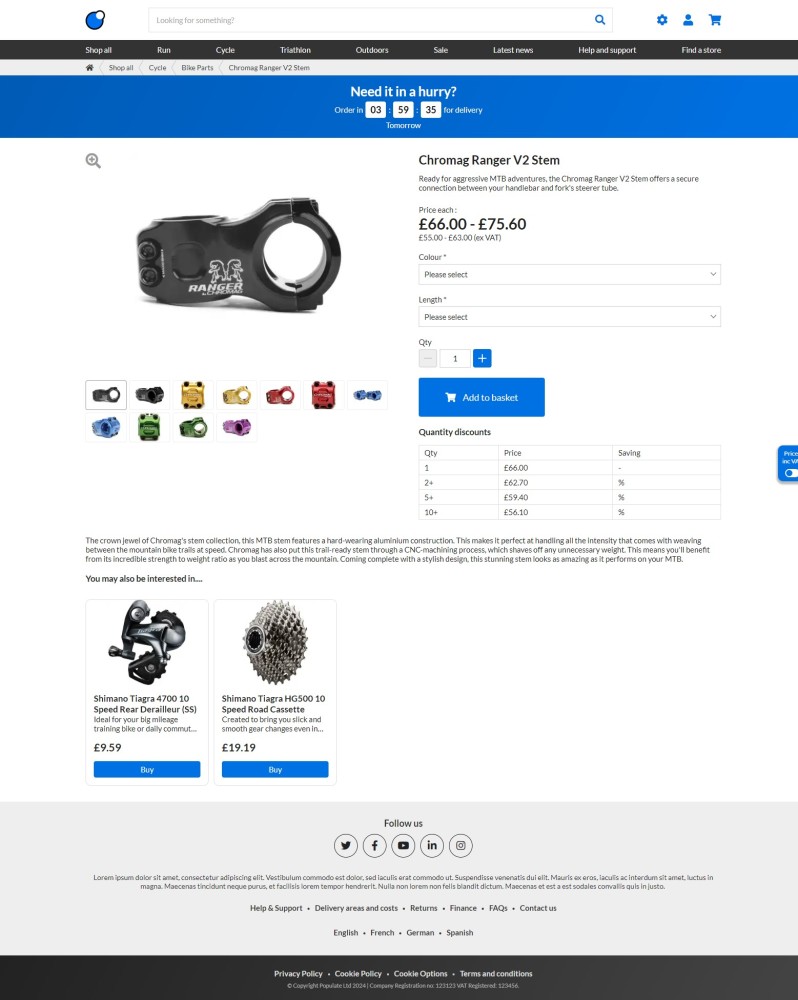This screenshot has width=798, height=1000.
Task: Select the purple stem thumbnail
Action: [x=237, y=427]
